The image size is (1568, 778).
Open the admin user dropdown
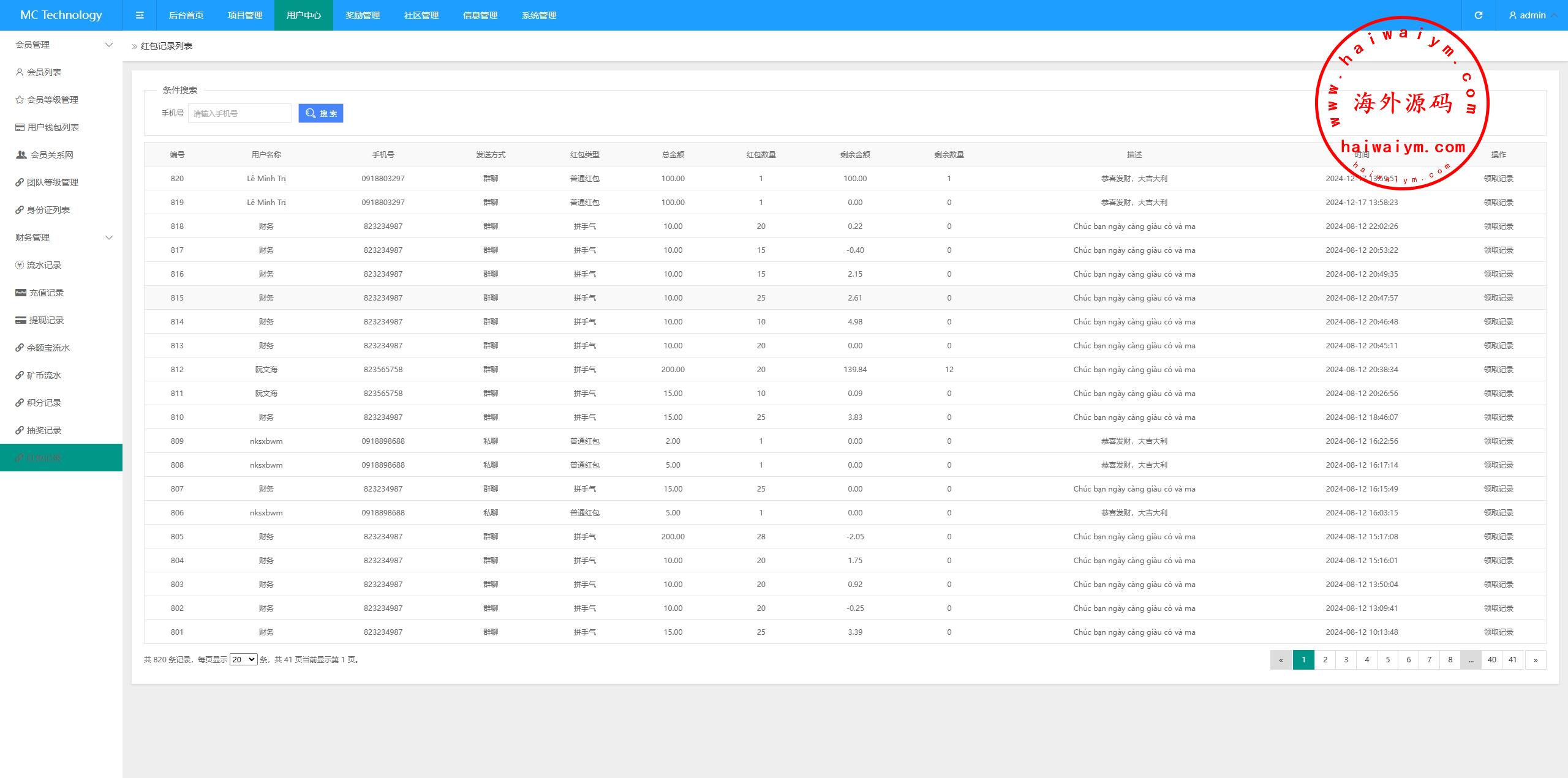coord(1532,15)
